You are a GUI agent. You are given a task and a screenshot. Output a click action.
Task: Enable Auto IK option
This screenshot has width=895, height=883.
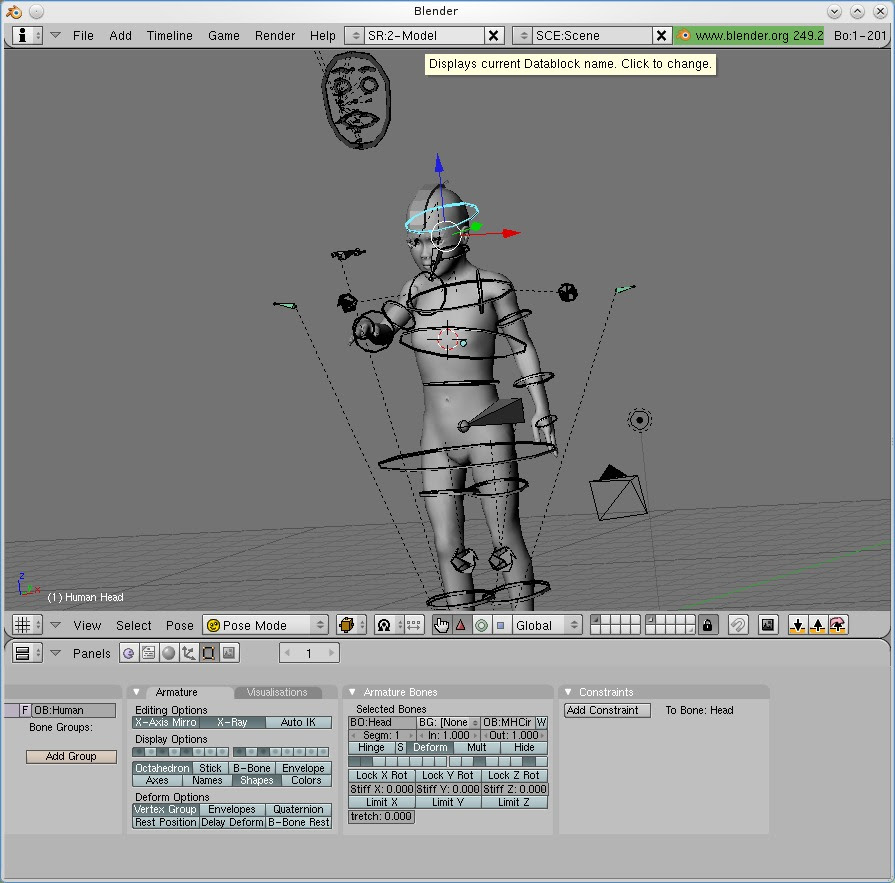click(x=299, y=723)
